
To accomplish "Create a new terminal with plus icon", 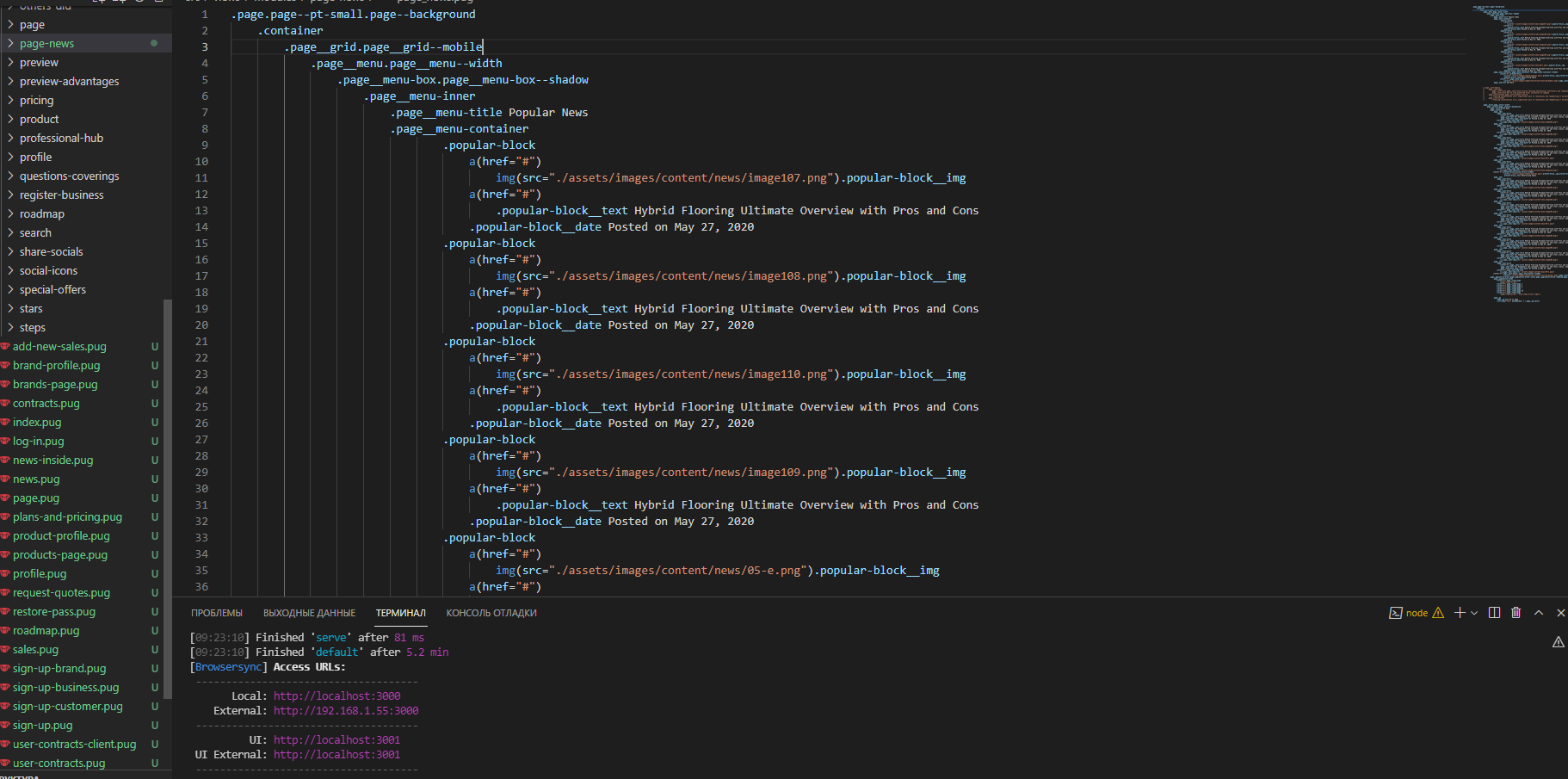I will tap(1460, 613).
